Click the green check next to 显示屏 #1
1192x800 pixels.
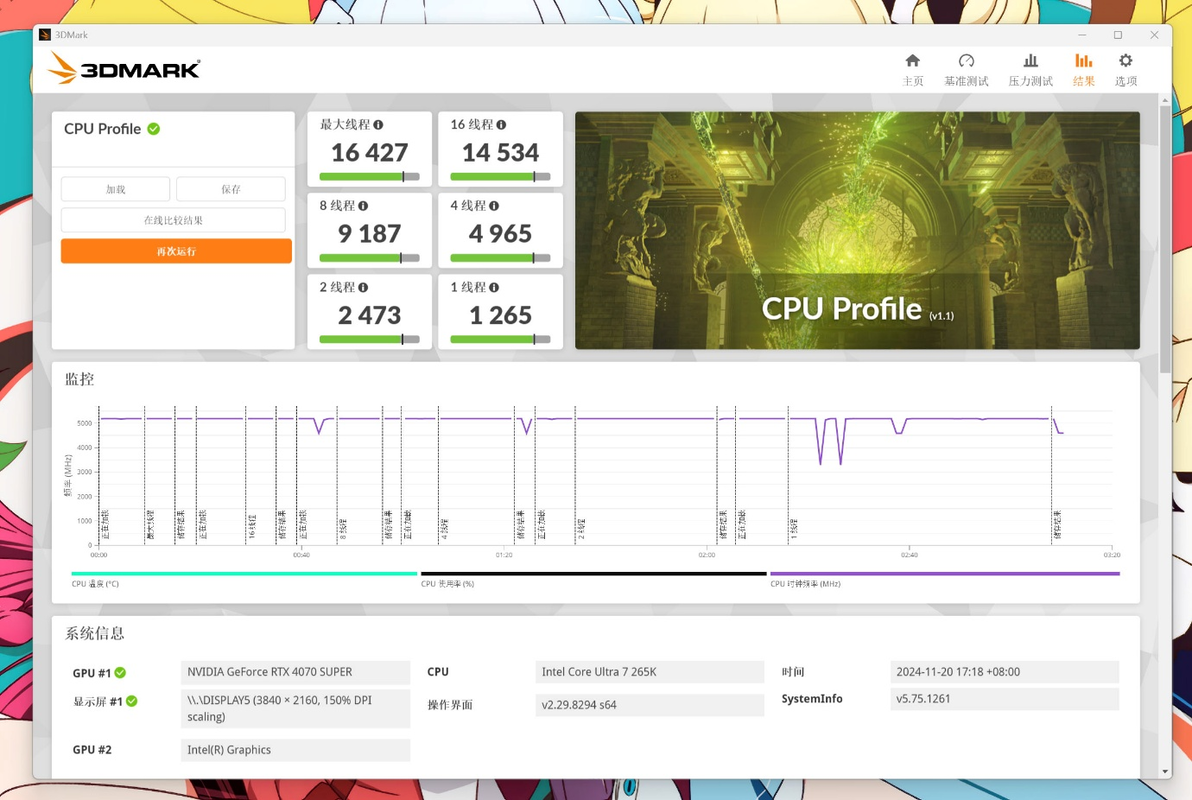coord(132,701)
